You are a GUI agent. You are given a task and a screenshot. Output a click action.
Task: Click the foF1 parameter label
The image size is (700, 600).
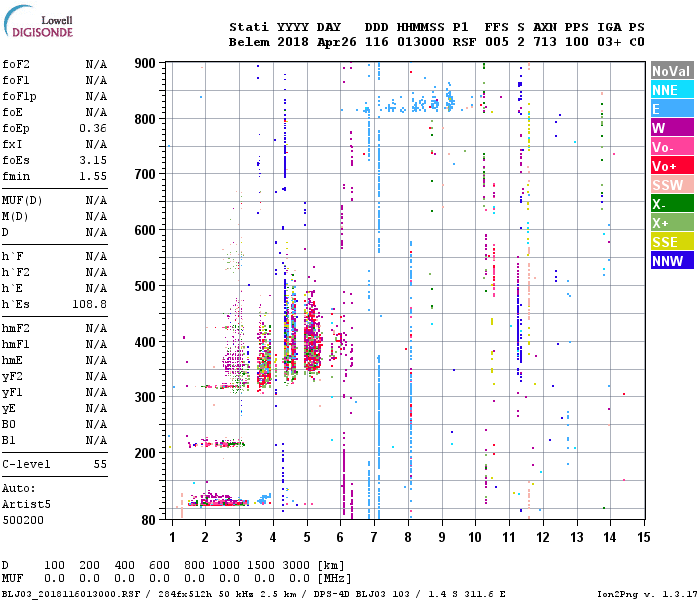pos(16,80)
